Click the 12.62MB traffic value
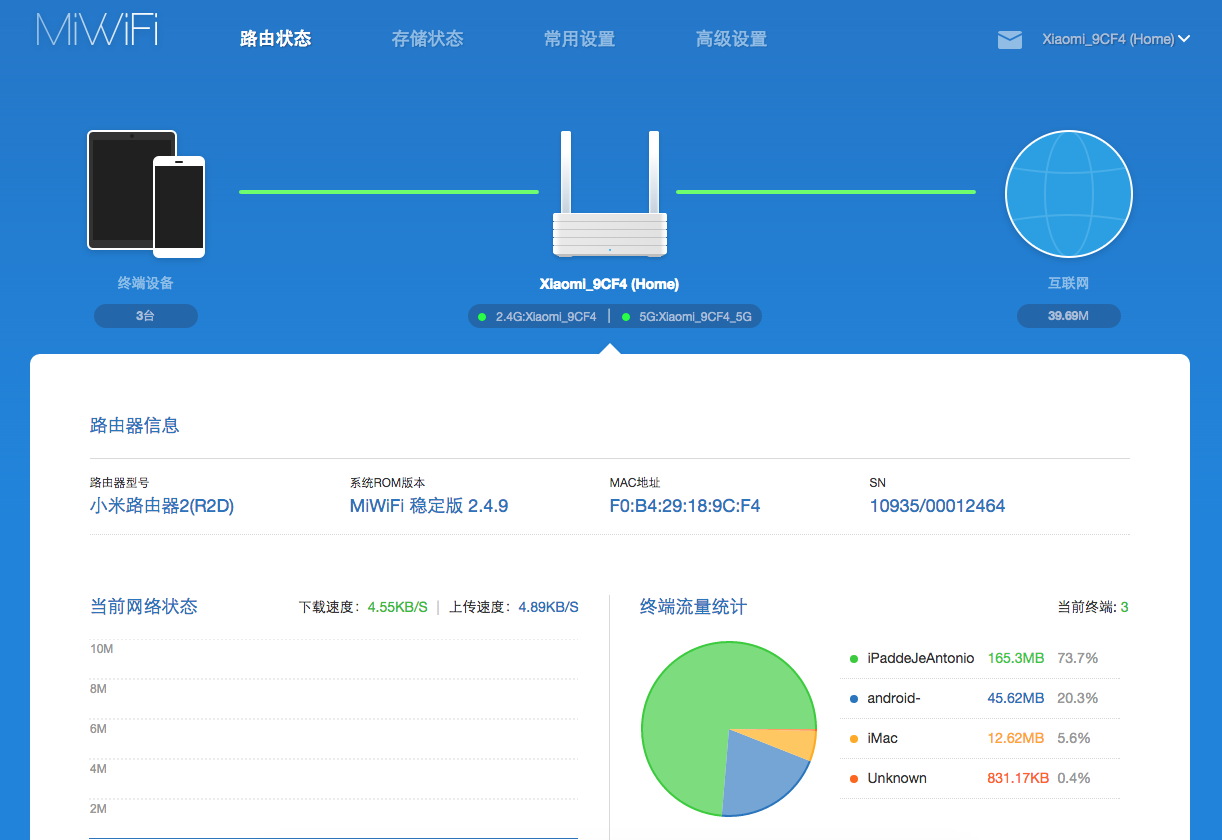The width and height of the screenshot is (1222, 840). tap(1016, 738)
